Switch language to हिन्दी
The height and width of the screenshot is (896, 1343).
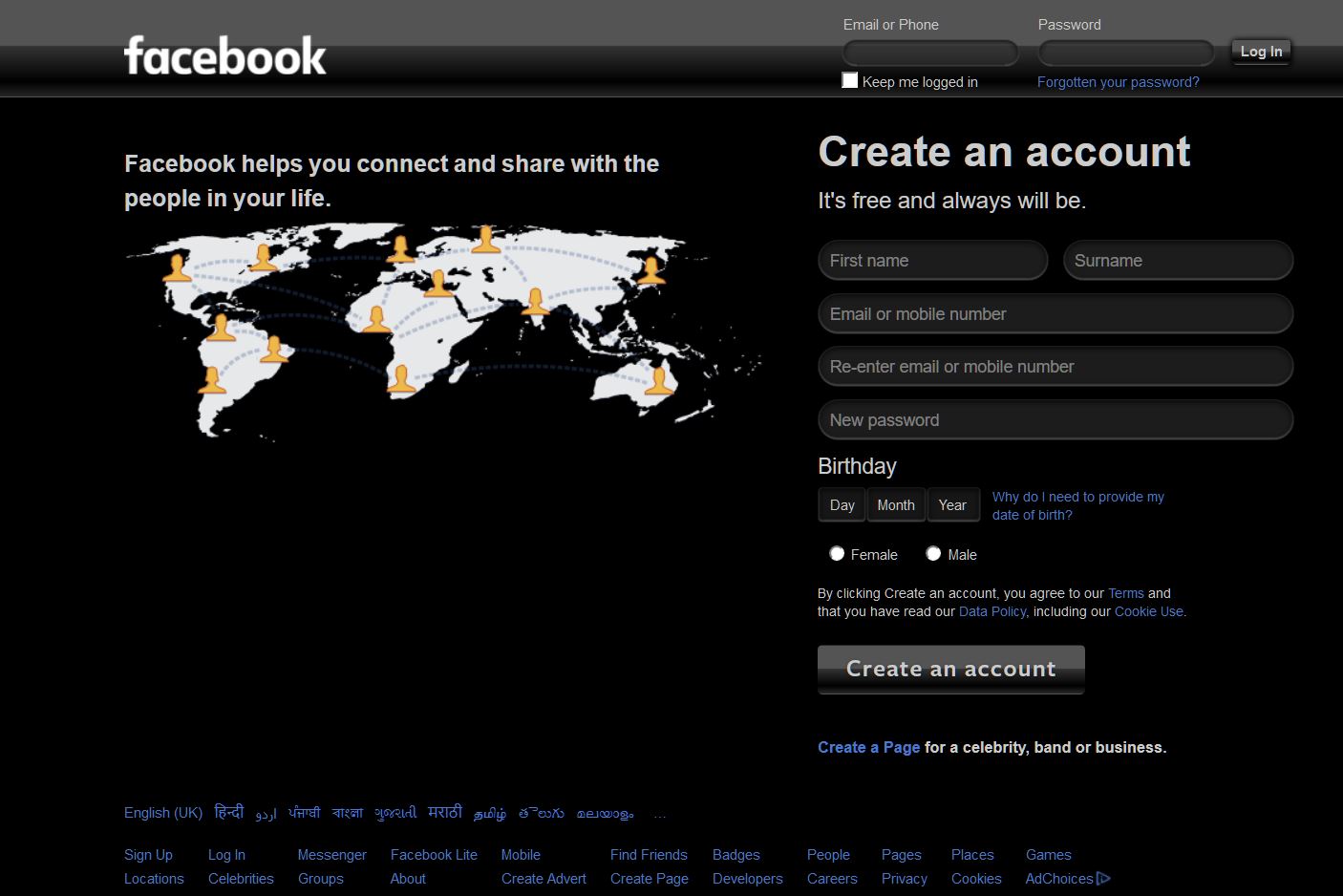(x=228, y=811)
